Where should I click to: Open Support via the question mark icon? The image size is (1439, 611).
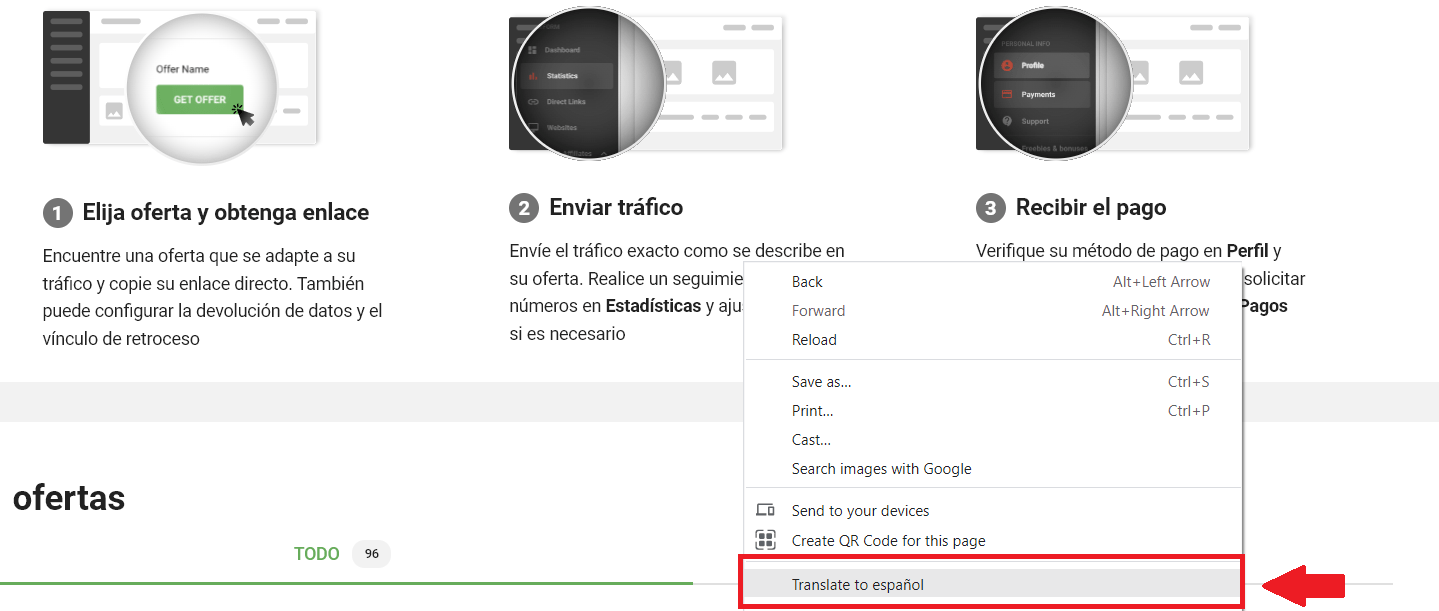[x=1006, y=121]
